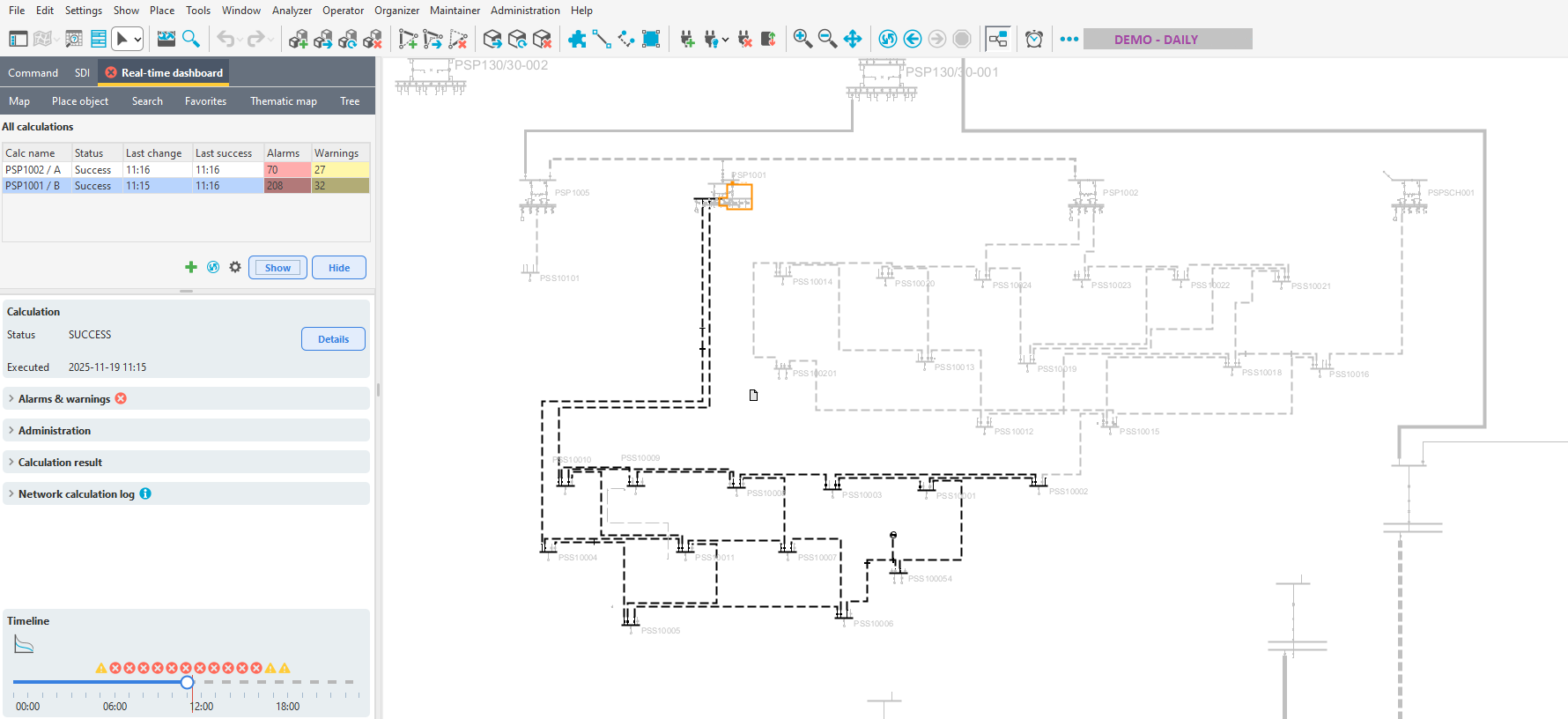The height and width of the screenshot is (719, 1568).
Task: Select the blue pan arrows tool
Action: pyautogui.click(x=852, y=39)
